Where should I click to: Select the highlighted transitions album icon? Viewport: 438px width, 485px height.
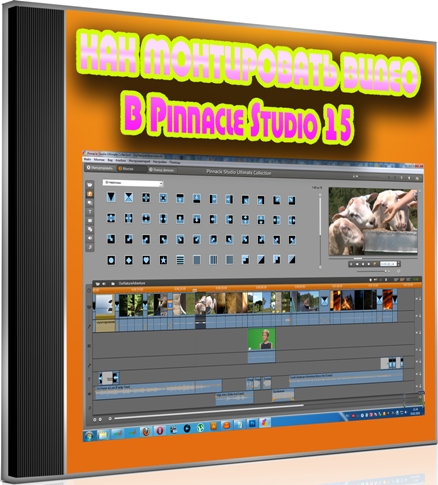90,194
